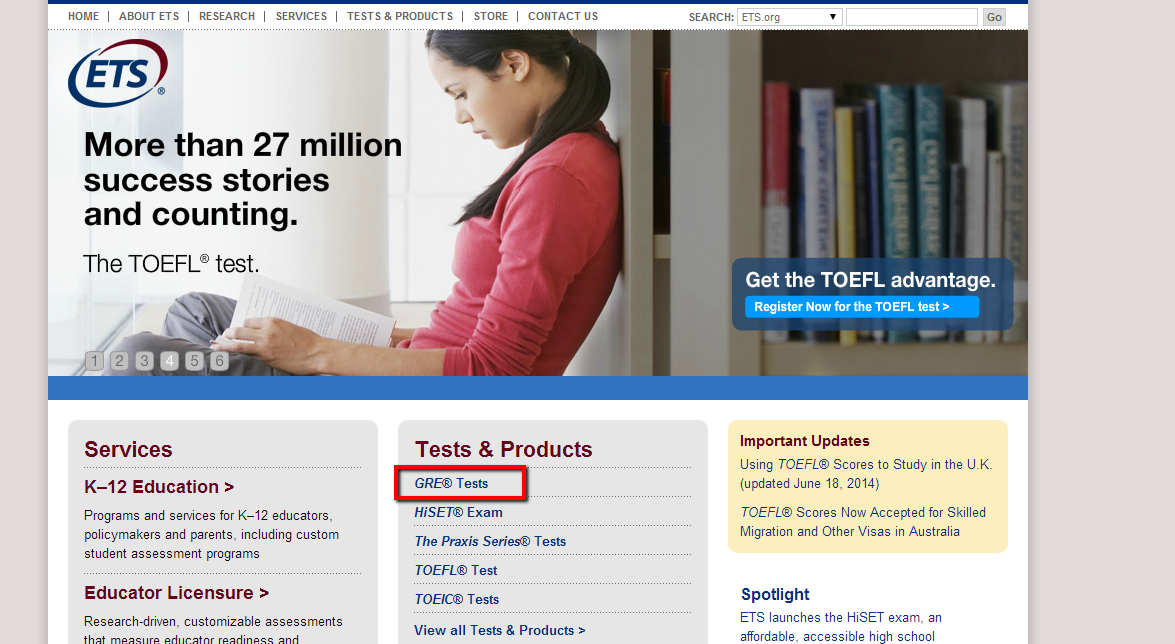1175x644 pixels.
Task: Open the ETS launches HiSET exam spotlight
Action: pyautogui.click(x=841, y=627)
